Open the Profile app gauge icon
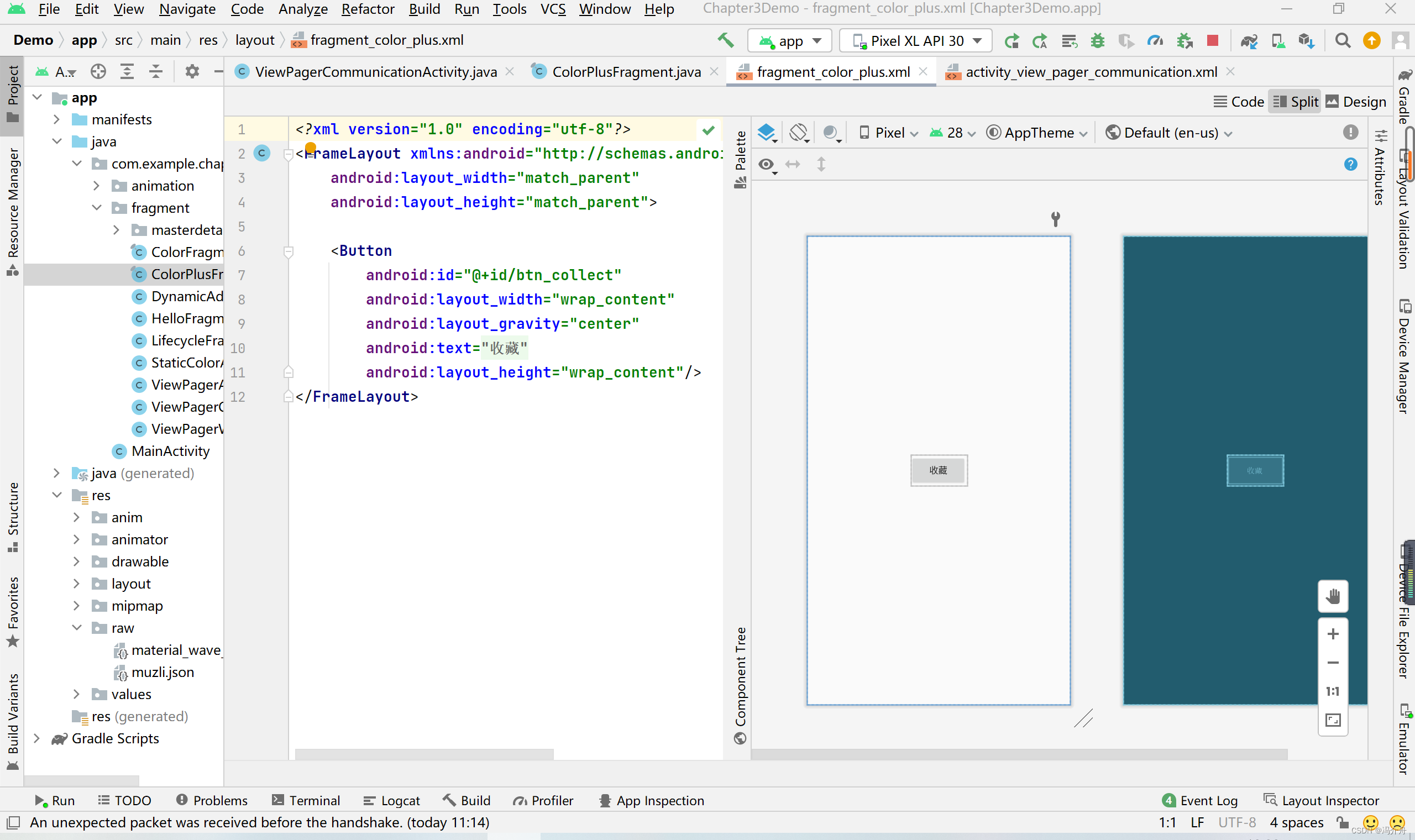Image resolution: width=1415 pixels, height=840 pixels. tap(1155, 41)
